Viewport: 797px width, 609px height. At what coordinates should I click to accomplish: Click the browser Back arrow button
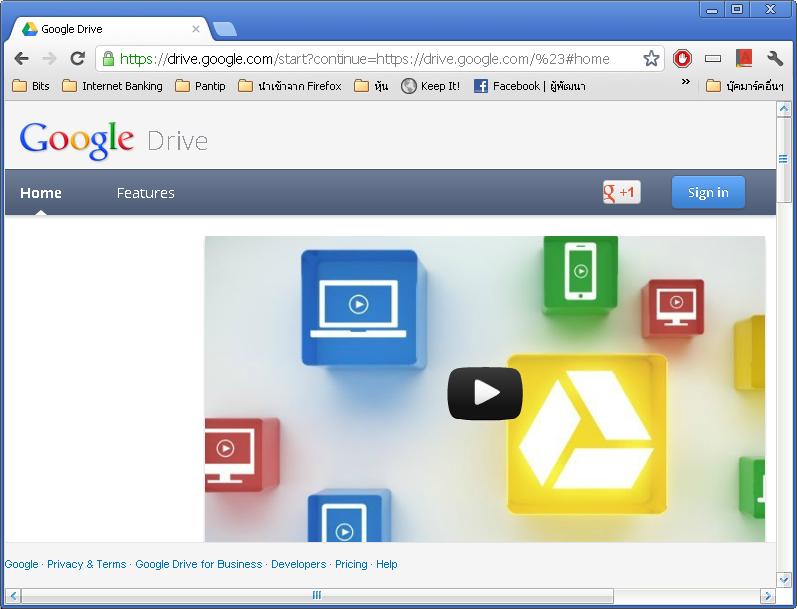[x=22, y=59]
